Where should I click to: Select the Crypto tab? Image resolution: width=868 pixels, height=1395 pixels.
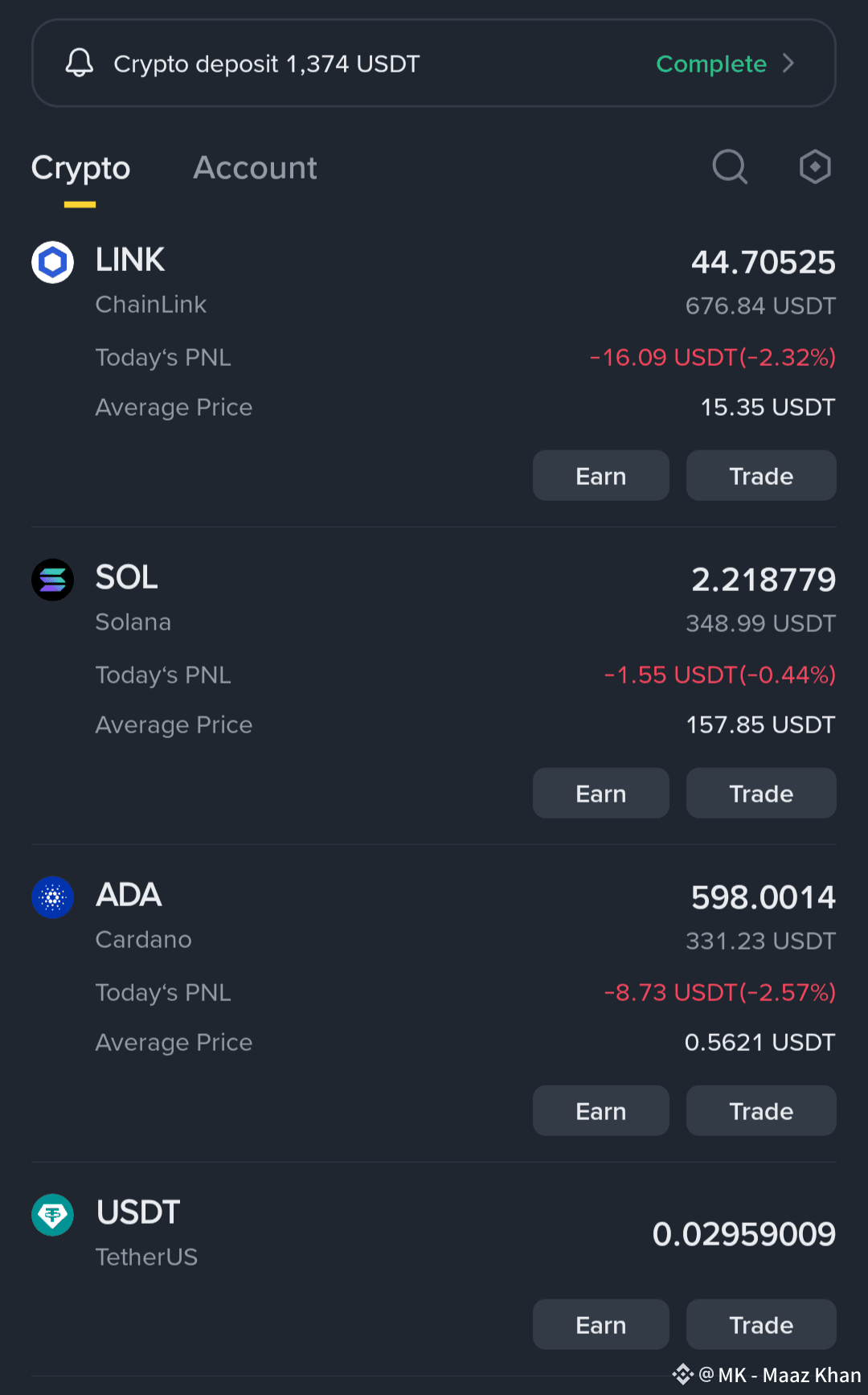point(80,169)
